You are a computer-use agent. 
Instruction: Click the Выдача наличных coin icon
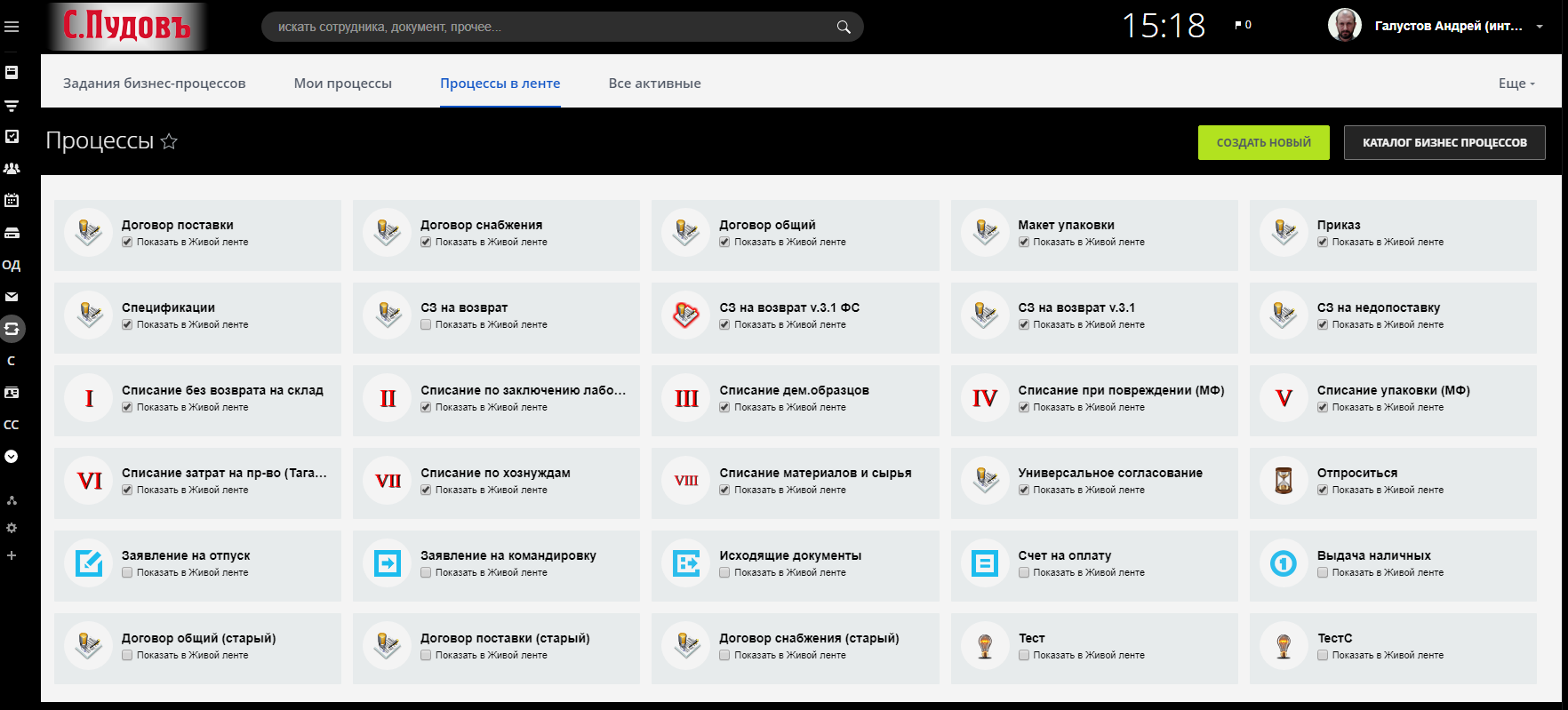coord(1283,563)
